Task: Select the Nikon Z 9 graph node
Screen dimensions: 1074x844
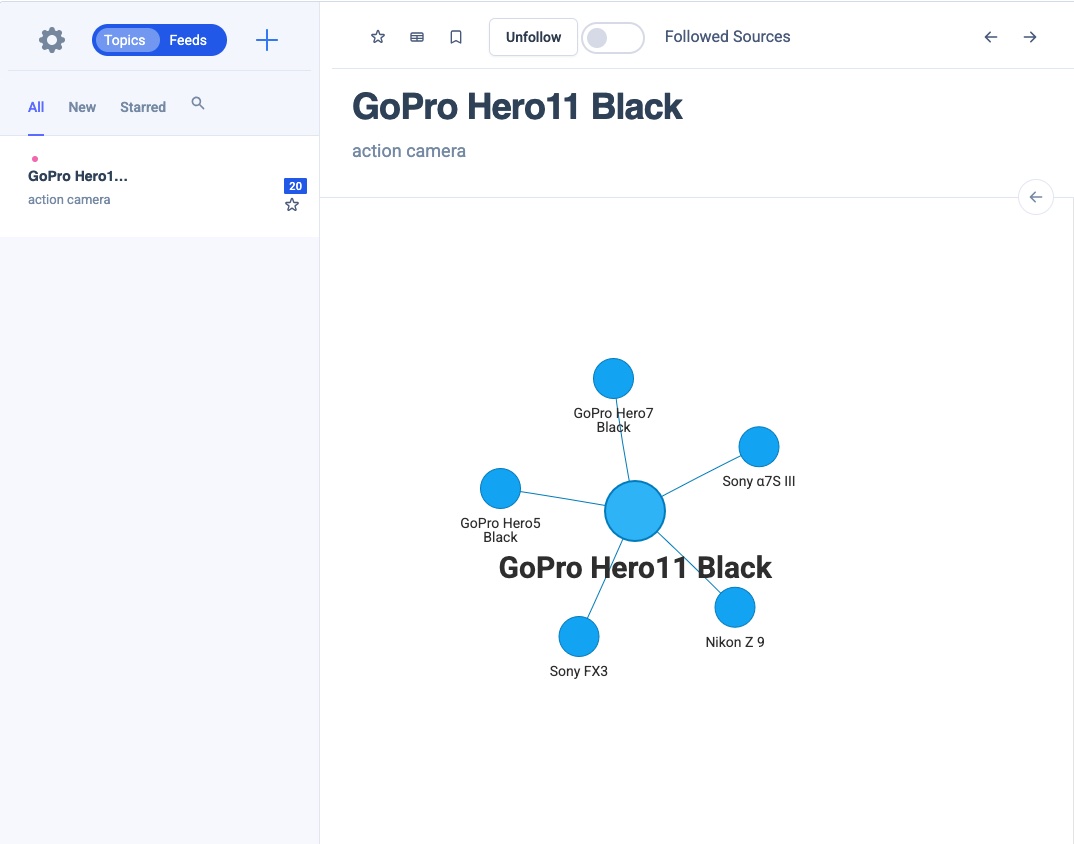Action: (735, 607)
